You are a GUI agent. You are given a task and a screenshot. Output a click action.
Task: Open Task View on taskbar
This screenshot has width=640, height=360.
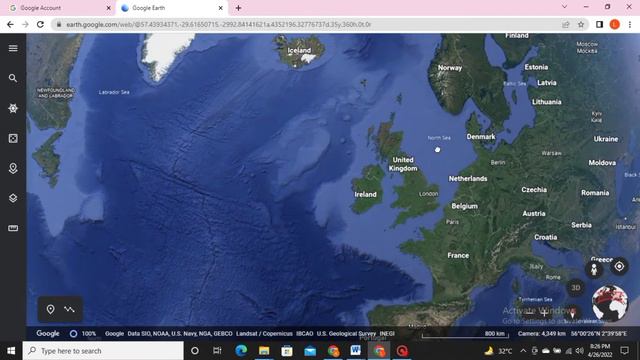tap(217, 351)
